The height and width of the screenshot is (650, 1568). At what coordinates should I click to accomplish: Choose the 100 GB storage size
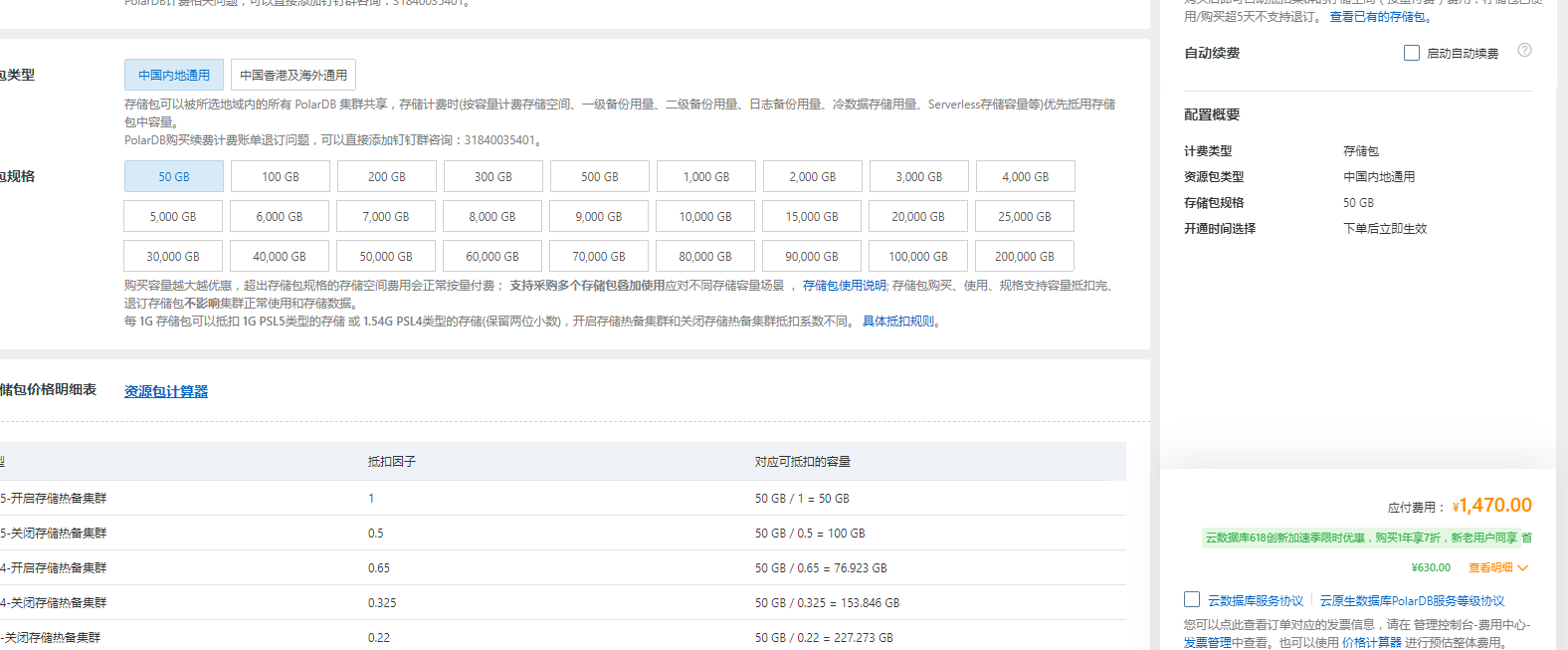(x=281, y=176)
